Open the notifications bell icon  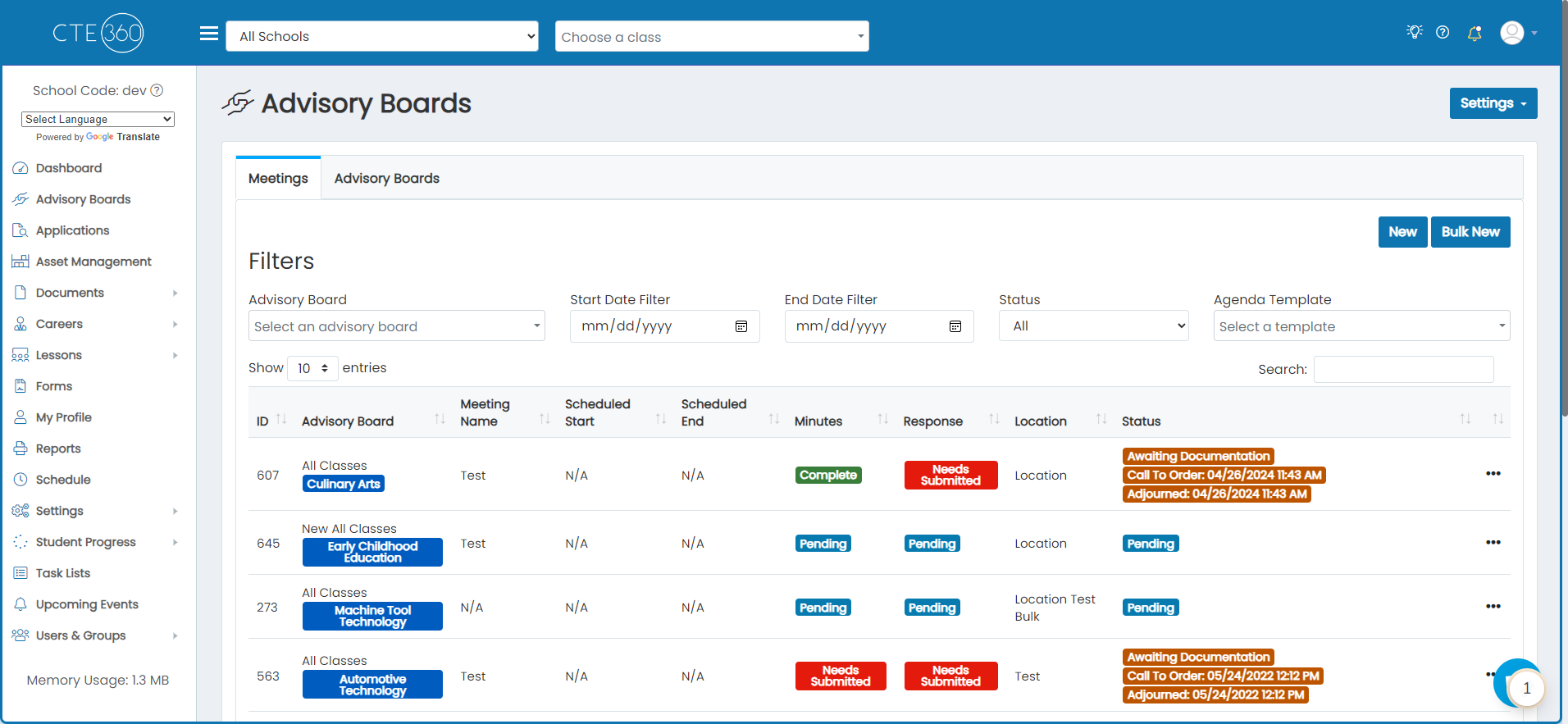[1475, 33]
